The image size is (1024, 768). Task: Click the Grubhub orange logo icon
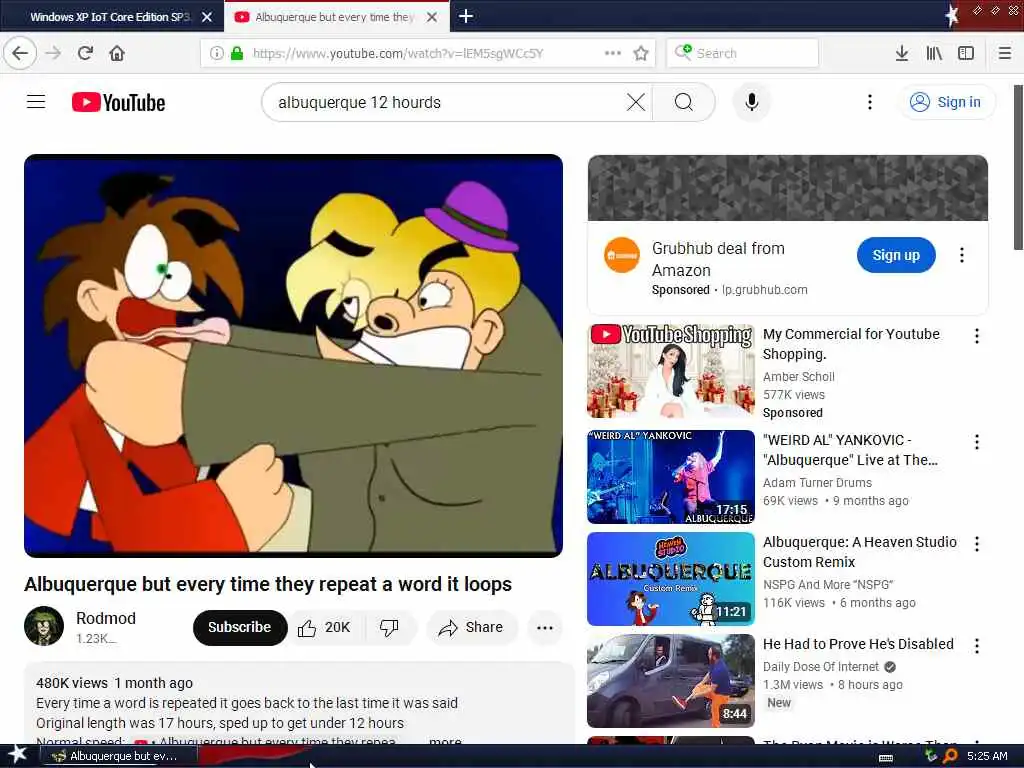point(622,255)
